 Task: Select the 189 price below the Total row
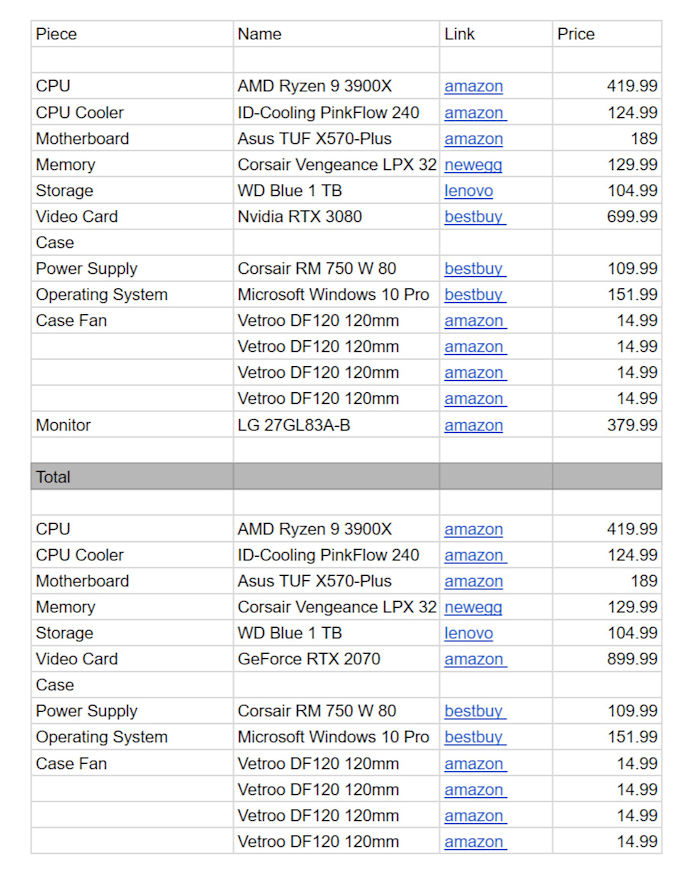click(607, 581)
